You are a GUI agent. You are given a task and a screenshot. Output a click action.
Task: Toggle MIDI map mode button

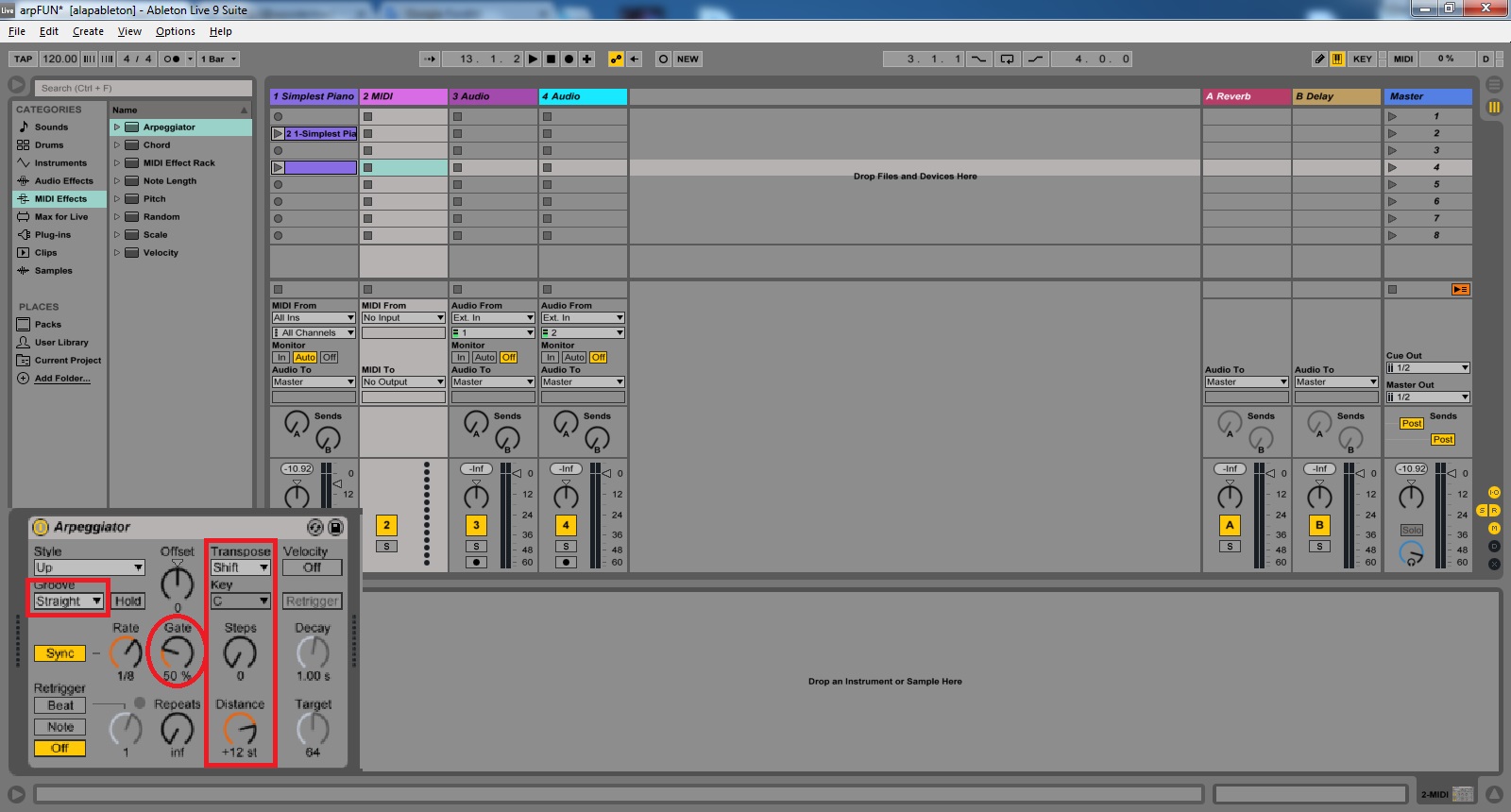[x=1403, y=59]
